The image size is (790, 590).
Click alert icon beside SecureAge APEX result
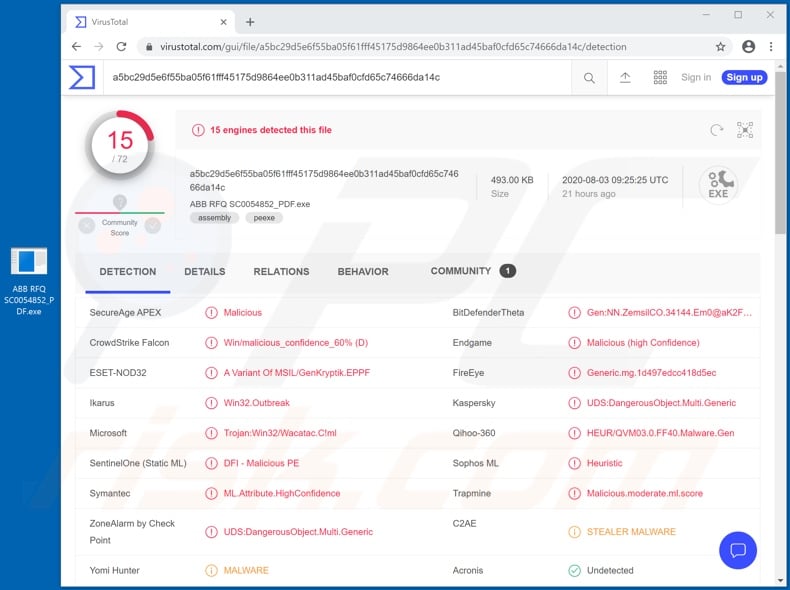211,312
